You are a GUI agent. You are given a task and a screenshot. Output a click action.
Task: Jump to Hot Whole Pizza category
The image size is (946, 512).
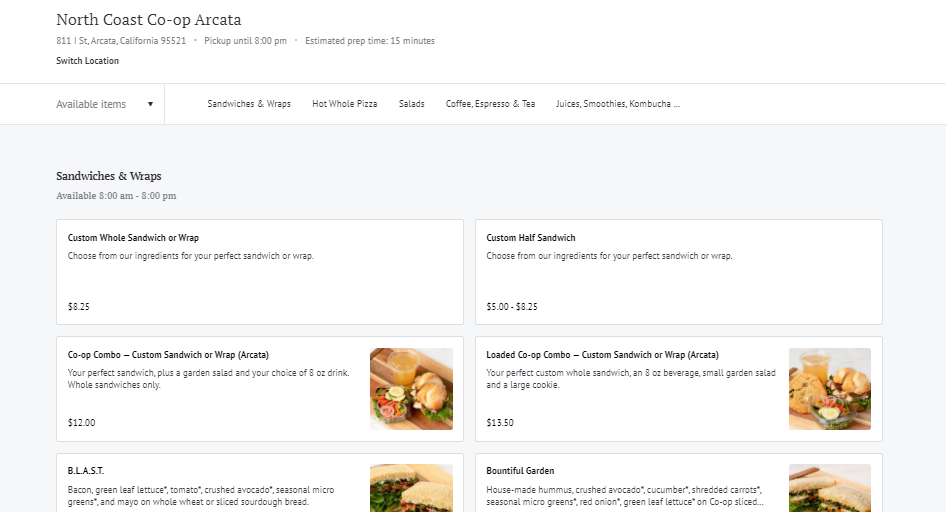point(344,104)
